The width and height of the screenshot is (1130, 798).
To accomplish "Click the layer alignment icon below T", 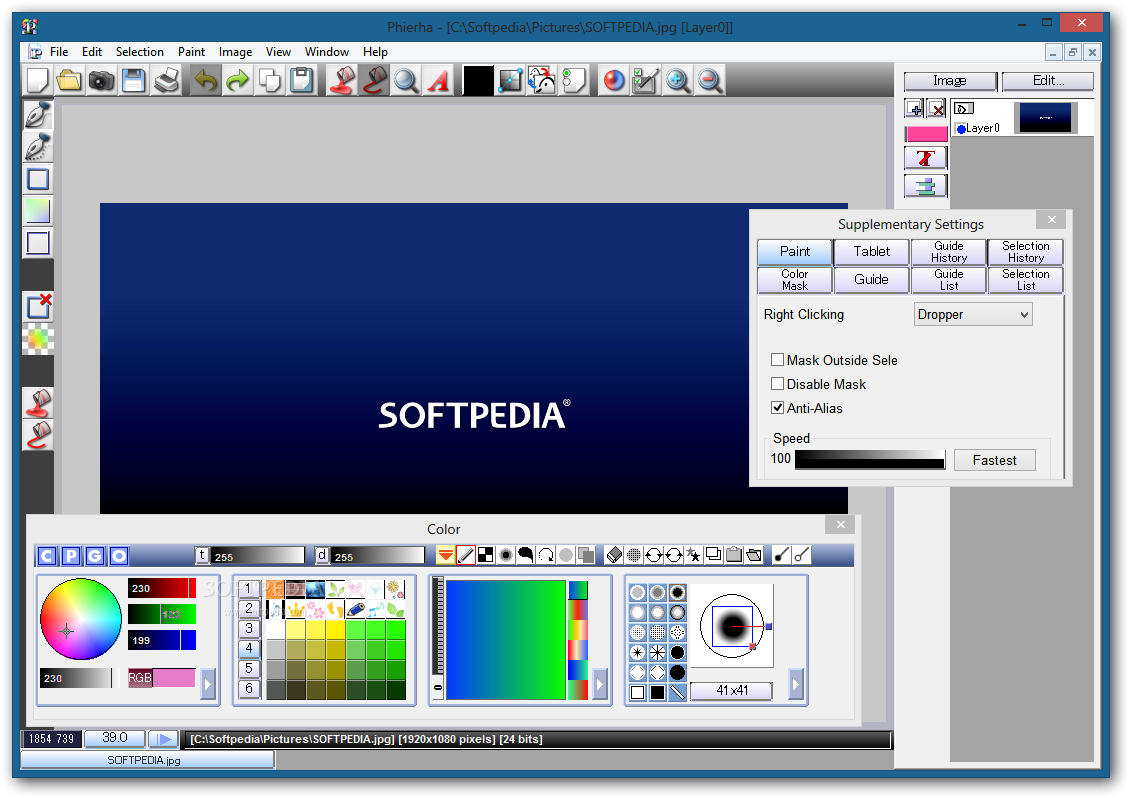I will (926, 186).
